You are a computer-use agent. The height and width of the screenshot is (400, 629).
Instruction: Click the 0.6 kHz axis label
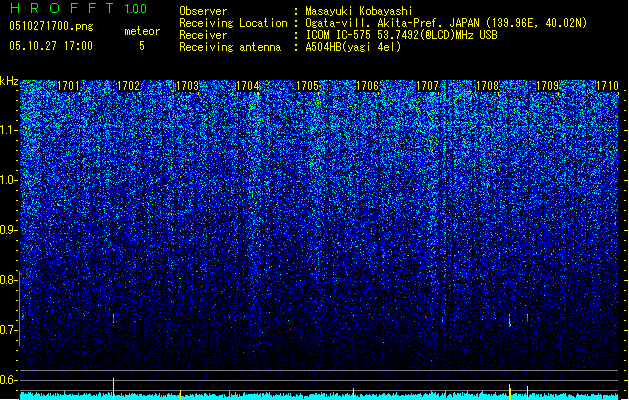tap(8, 380)
